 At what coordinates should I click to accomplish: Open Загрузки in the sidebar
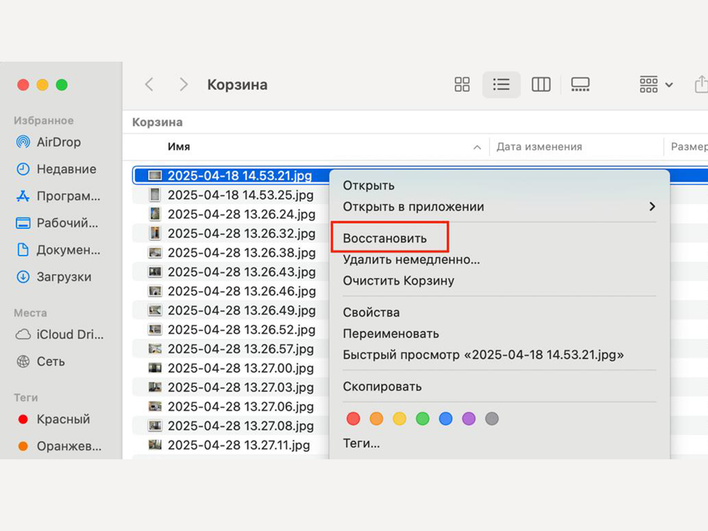click(x=54, y=277)
